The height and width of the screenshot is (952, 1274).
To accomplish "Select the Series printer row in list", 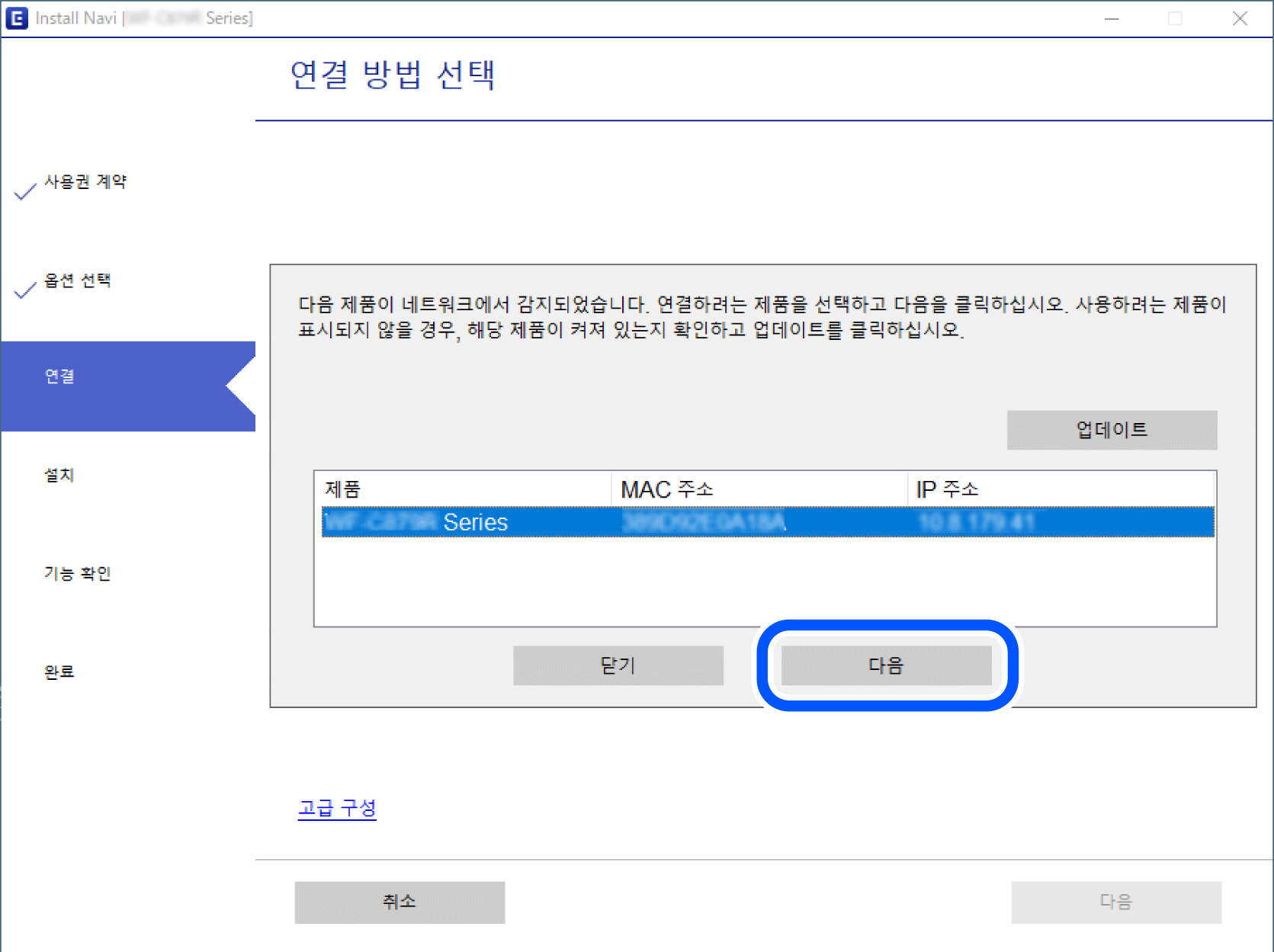I will tap(767, 522).
